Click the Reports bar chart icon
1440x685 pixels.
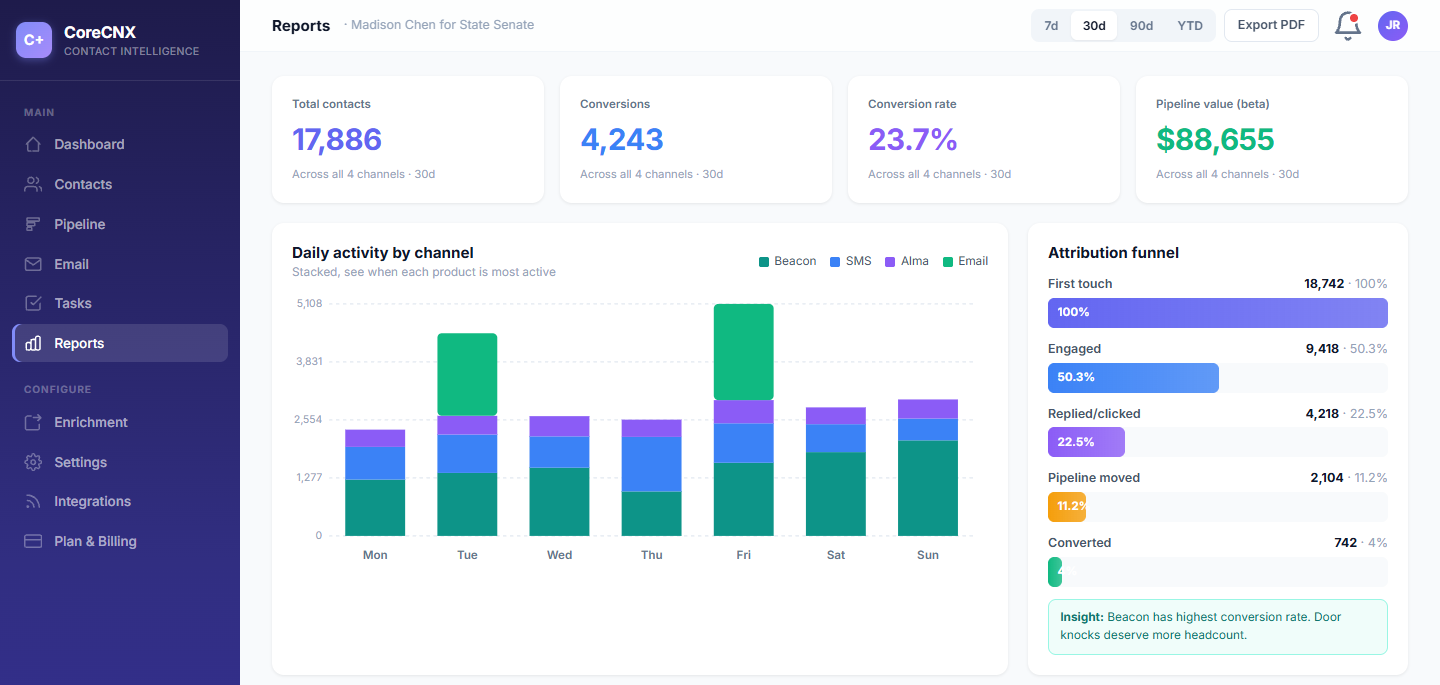click(33, 343)
